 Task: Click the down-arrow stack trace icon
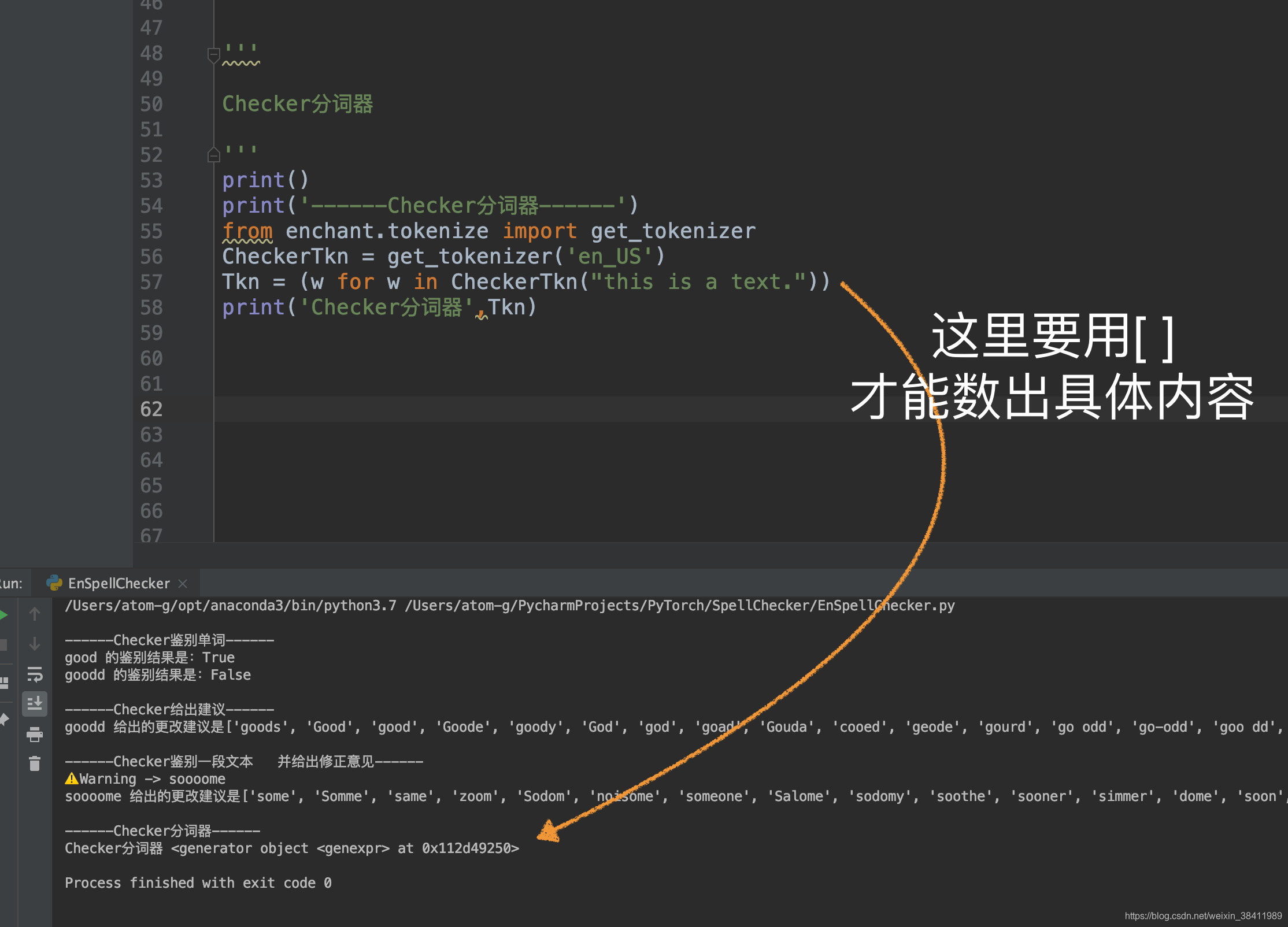(x=35, y=644)
